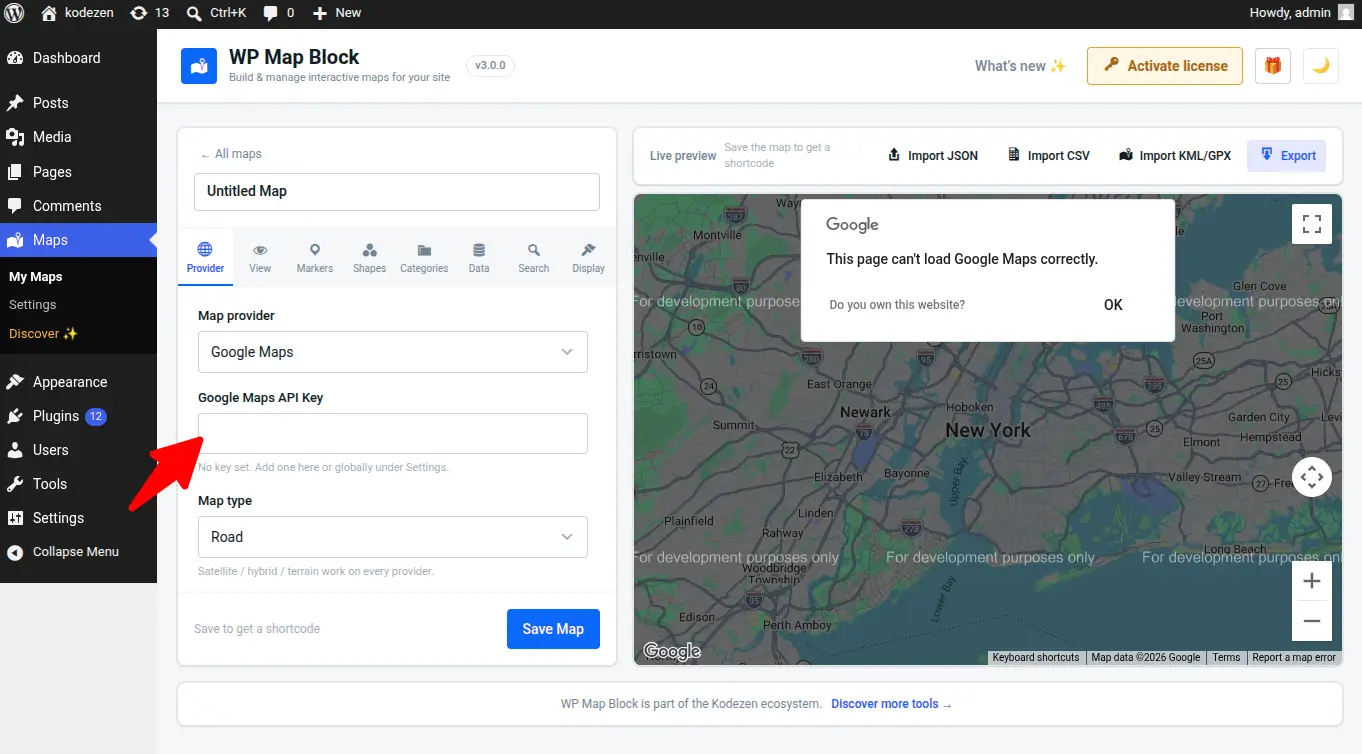Open Tools in the sidebar
Screen dimensions: 1362x754
click(78, 484)
